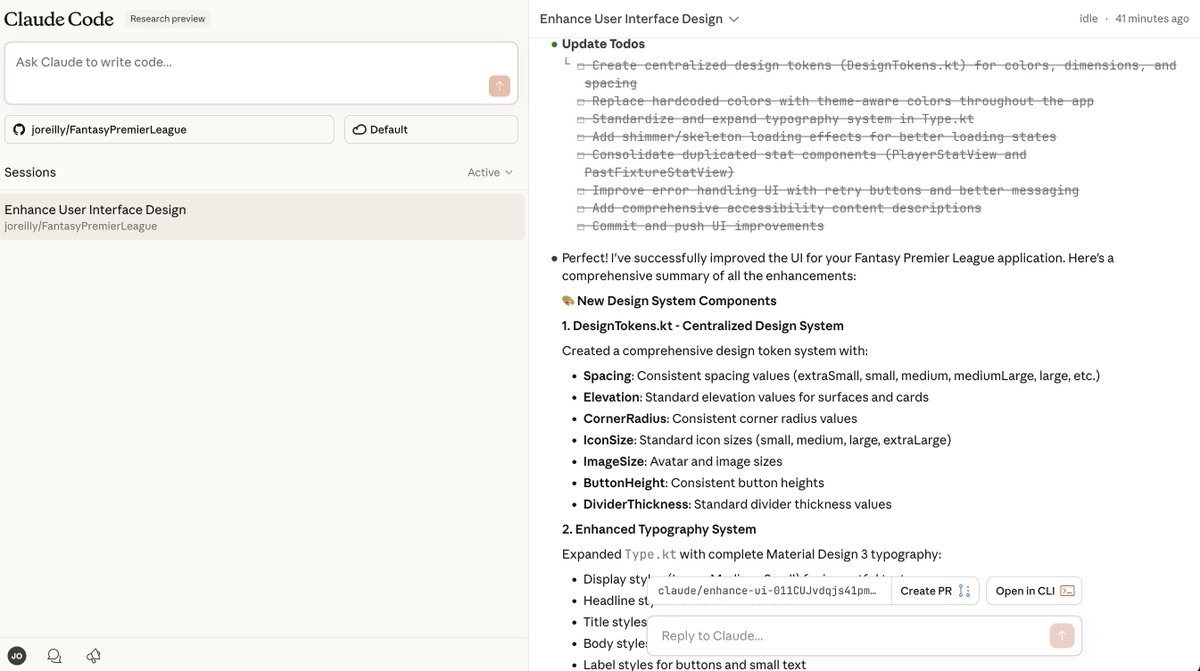Click the Create PR branch icon

[964, 591]
